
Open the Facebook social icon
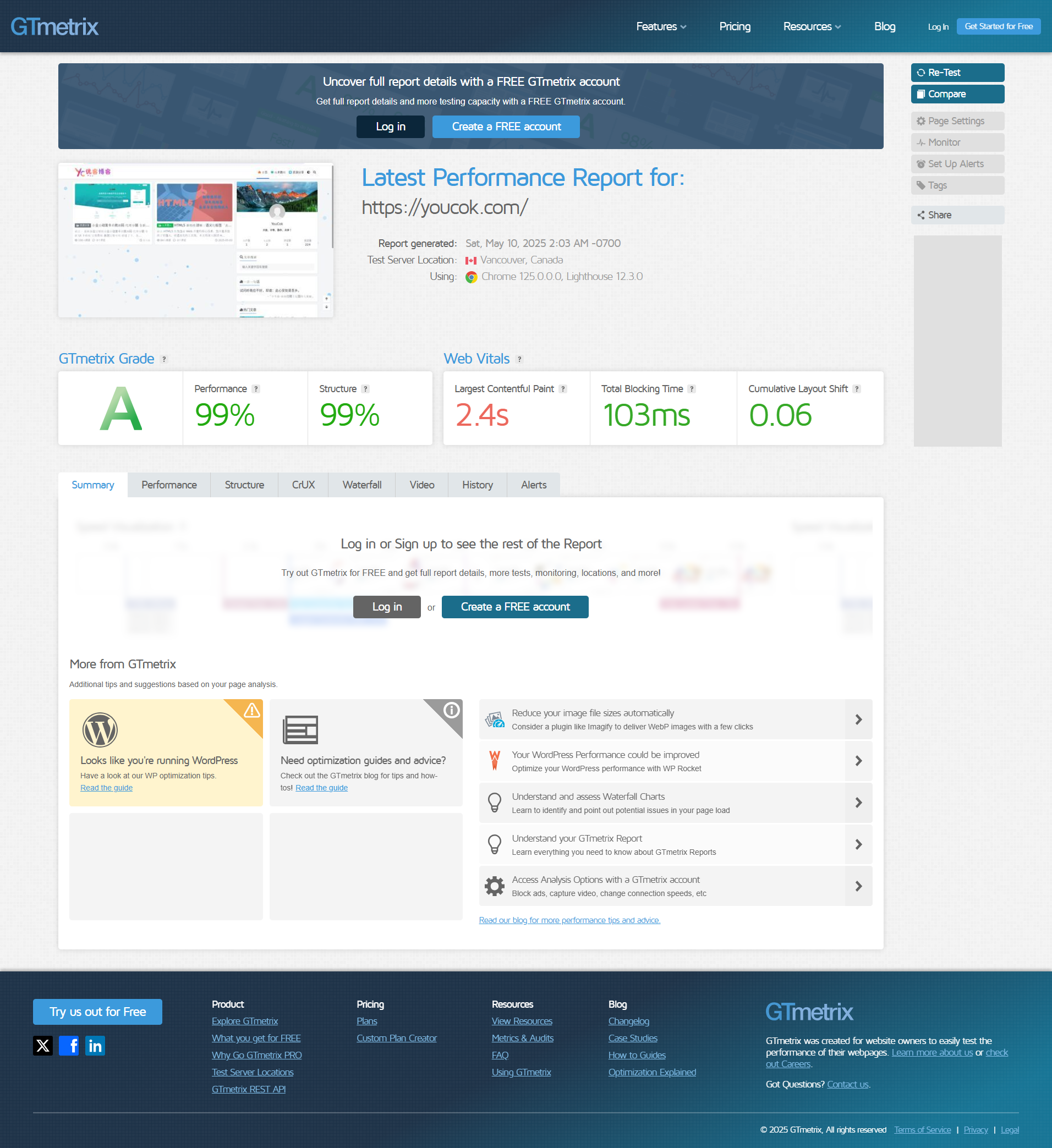69,1046
